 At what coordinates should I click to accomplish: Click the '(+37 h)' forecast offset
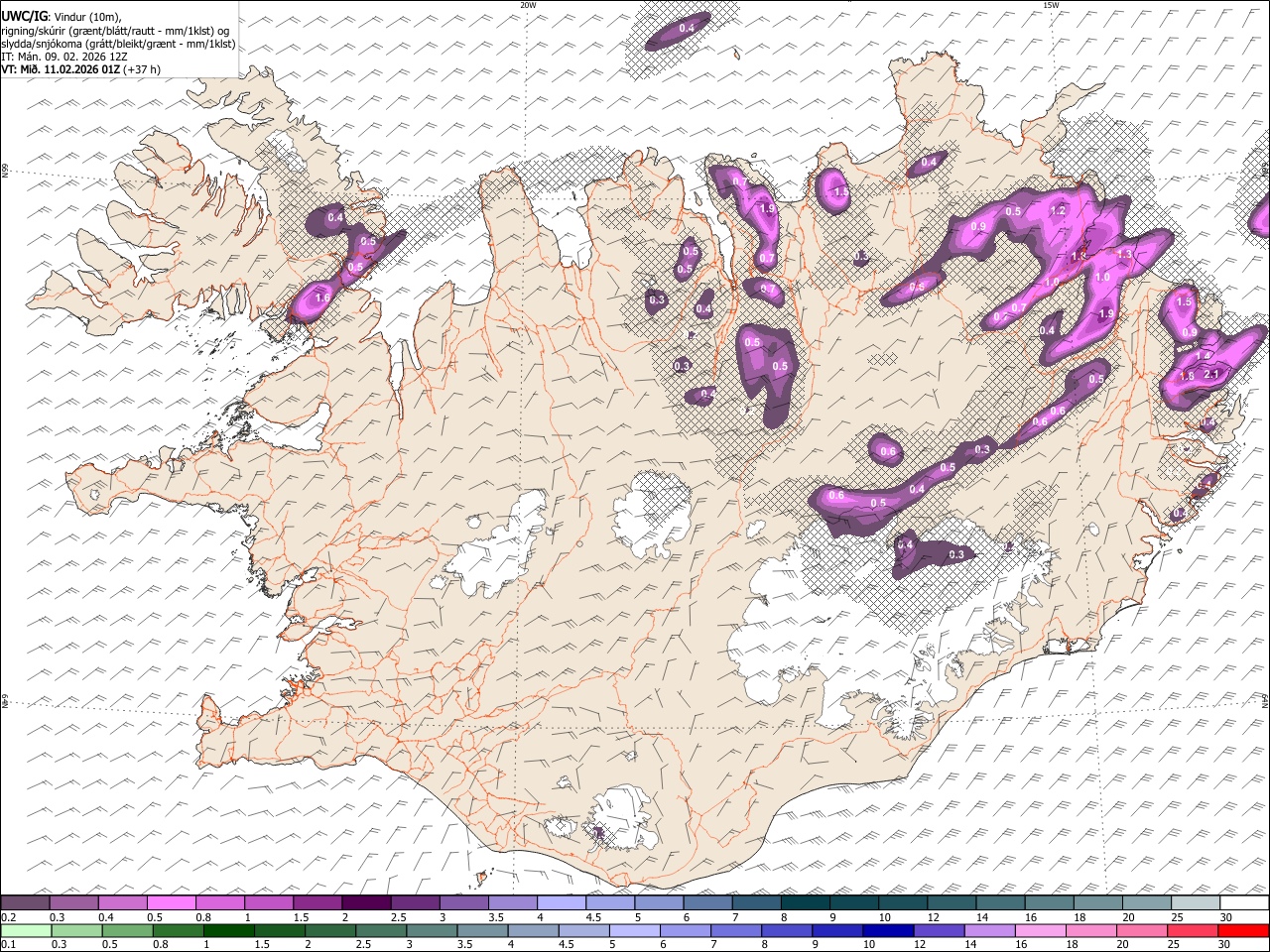coord(143,69)
